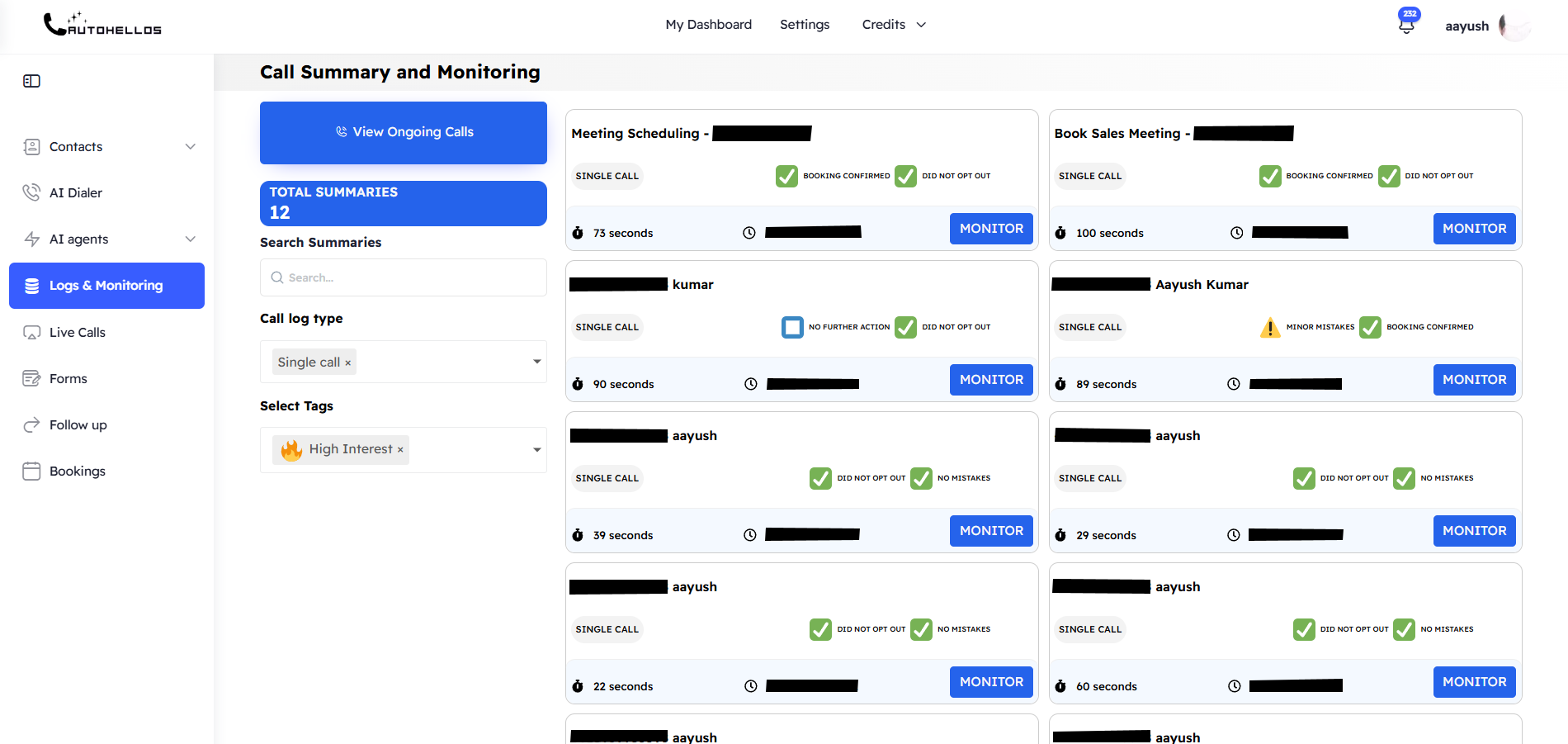This screenshot has height=744, width=1568.
Task: Remove the Single call filter chip
Action: [348, 363]
